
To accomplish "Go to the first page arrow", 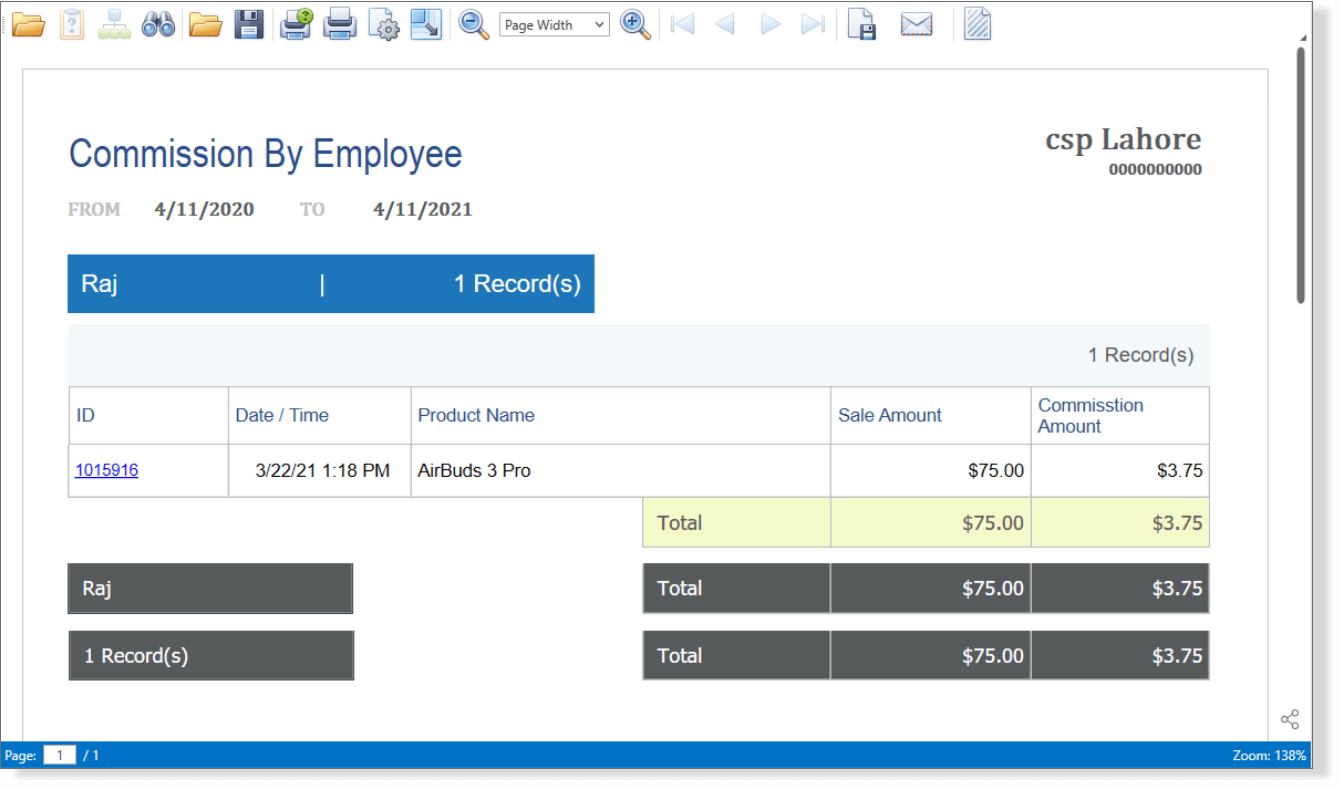I will pyautogui.click(x=683, y=24).
